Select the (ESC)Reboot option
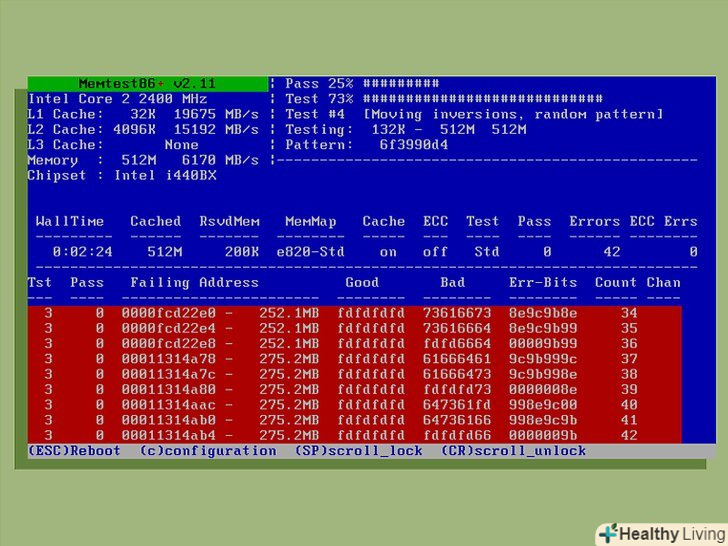This screenshot has width=728, height=546. point(74,451)
